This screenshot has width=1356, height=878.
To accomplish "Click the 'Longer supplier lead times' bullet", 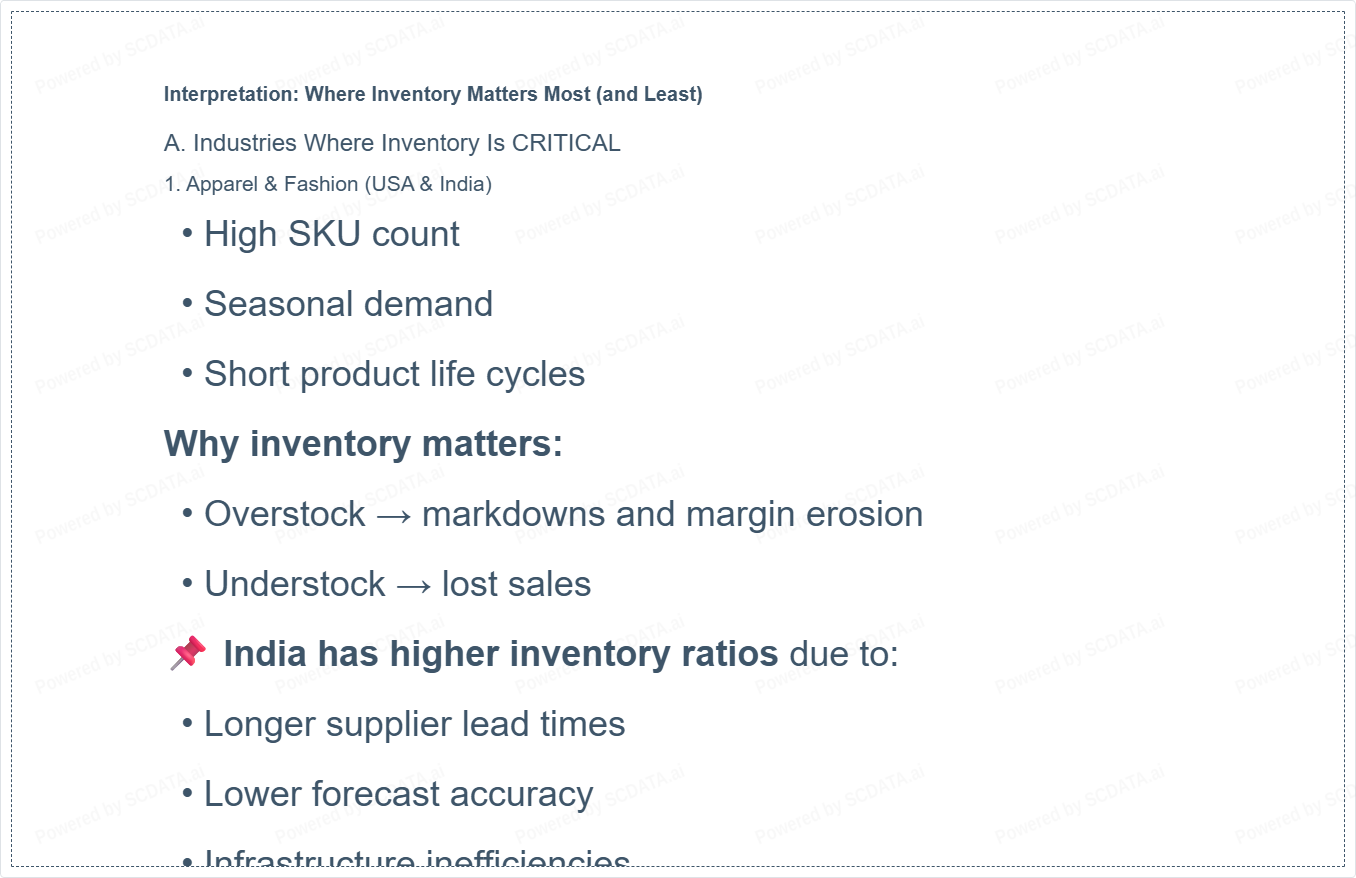I will [414, 724].
